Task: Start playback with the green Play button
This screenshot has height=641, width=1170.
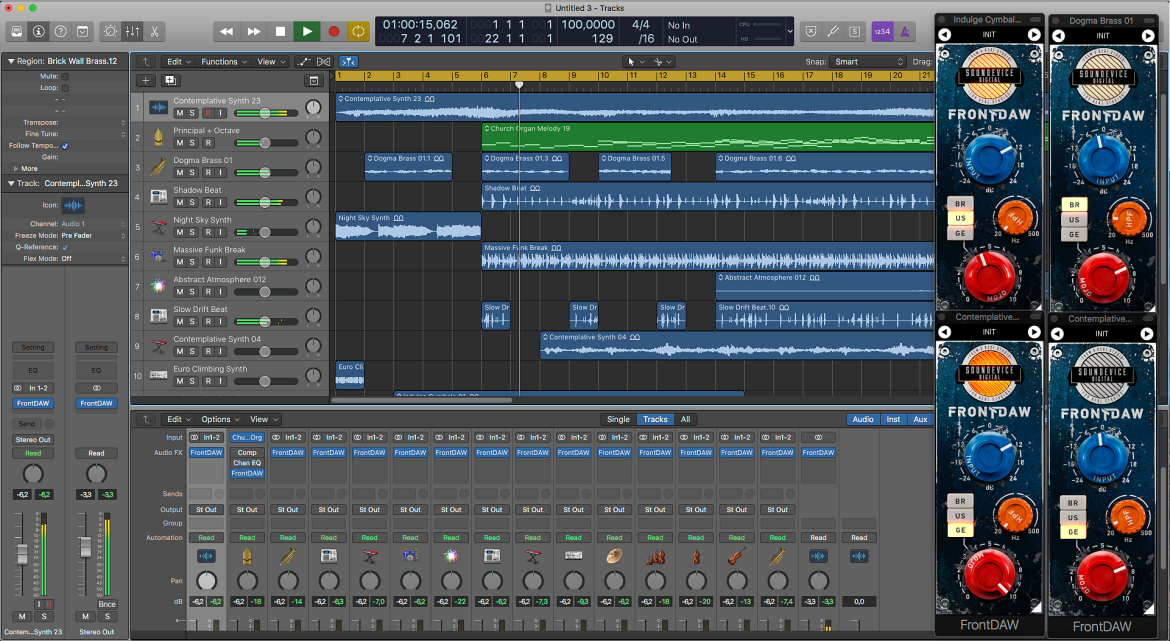Action: (x=307, y=31)
